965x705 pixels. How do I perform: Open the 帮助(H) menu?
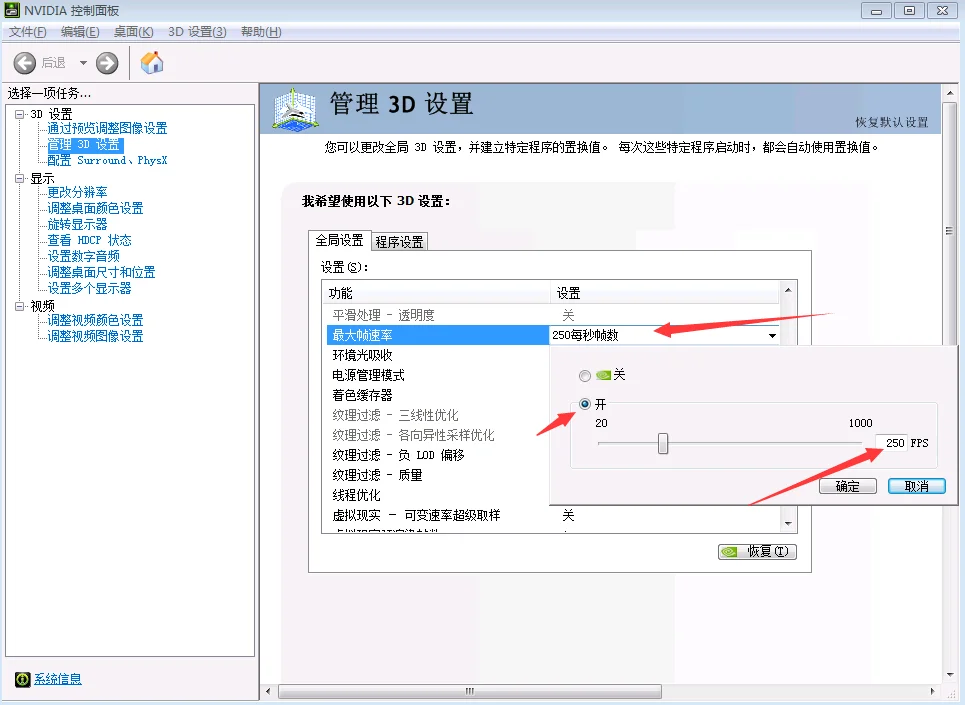[x=261, y=32]
